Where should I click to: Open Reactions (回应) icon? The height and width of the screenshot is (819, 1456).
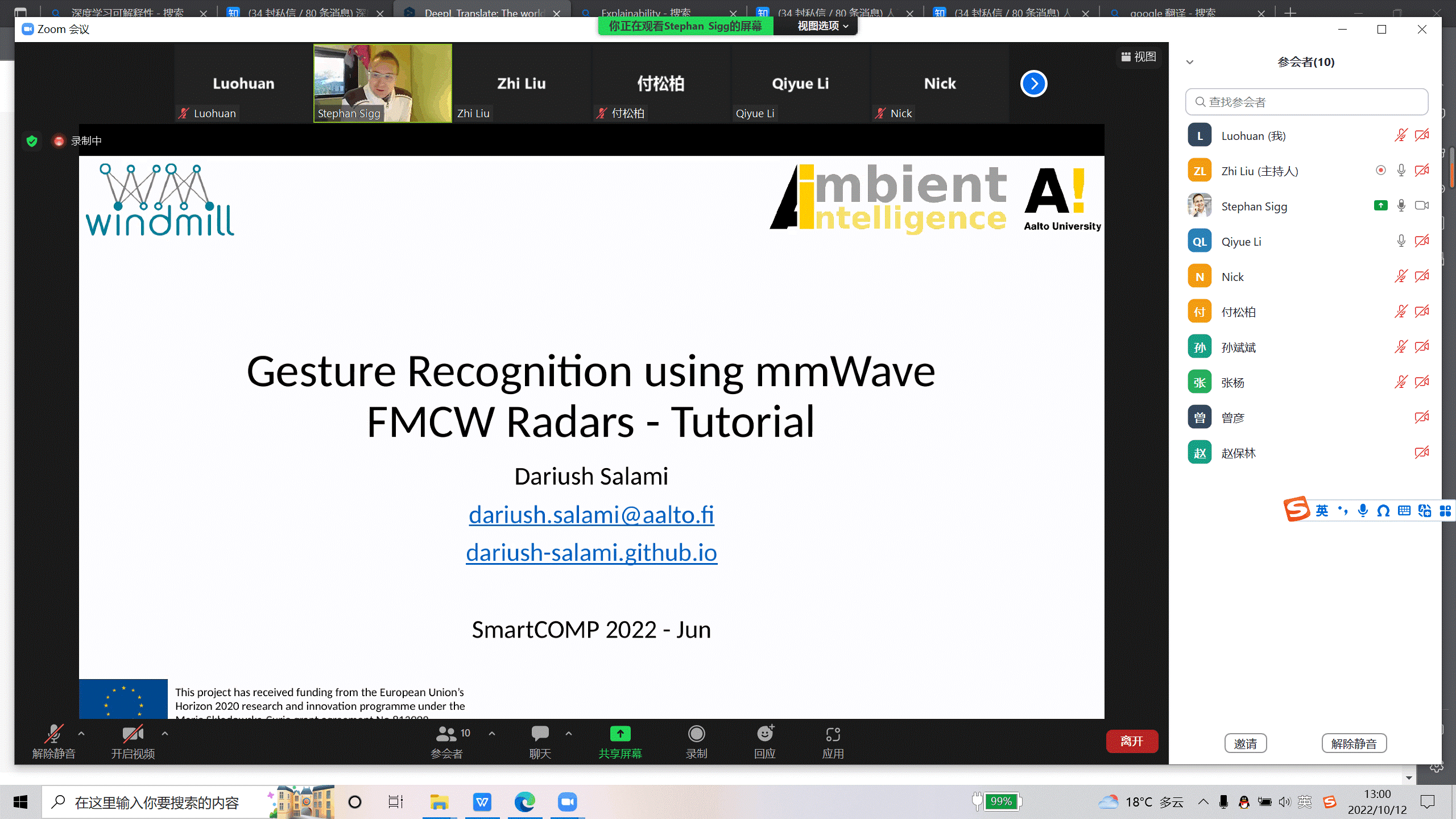765,734
